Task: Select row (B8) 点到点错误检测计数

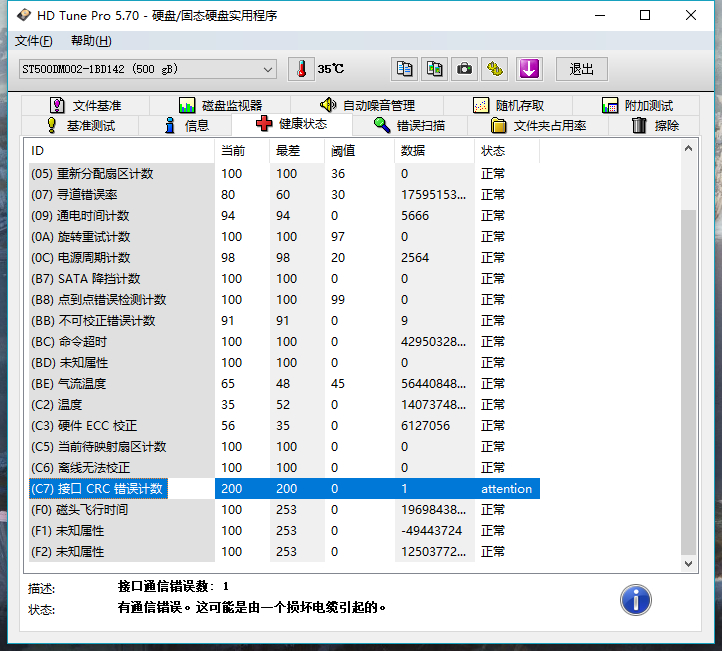Action: (284, 300)
